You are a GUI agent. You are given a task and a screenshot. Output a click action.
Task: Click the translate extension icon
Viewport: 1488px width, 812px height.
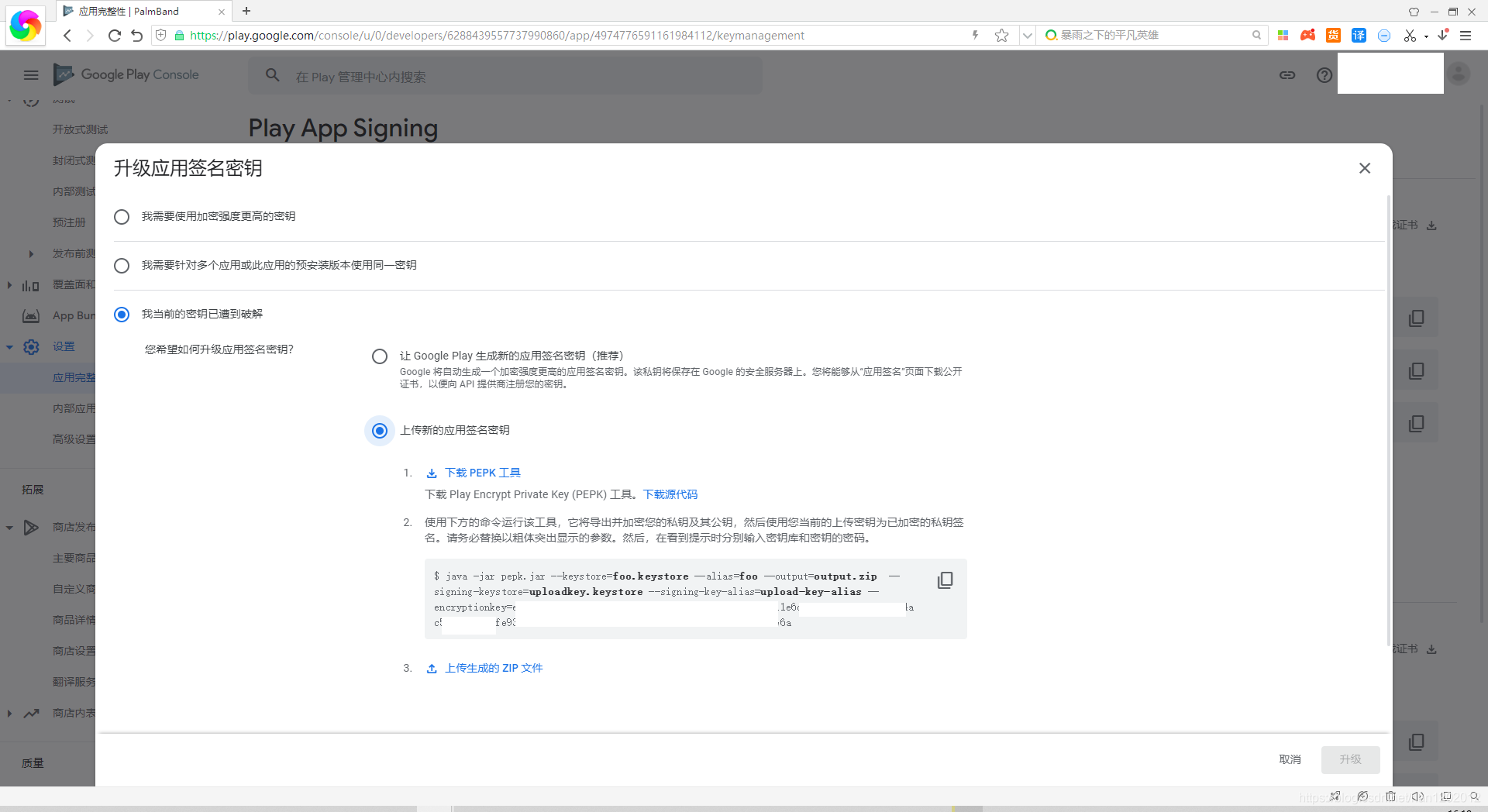tap(1359, 36)
